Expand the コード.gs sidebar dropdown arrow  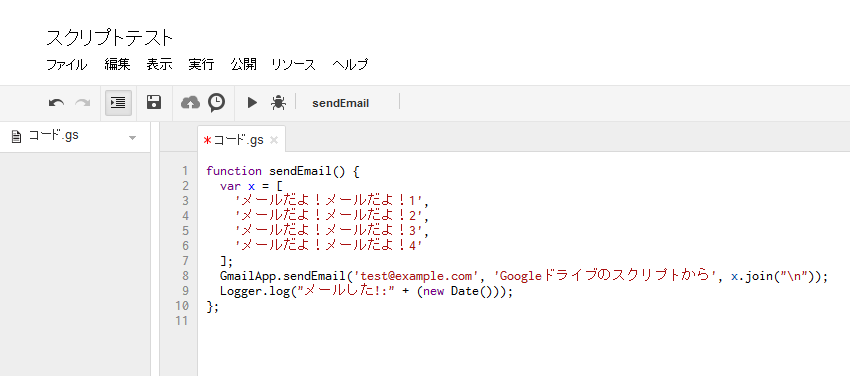(x=133, y=138)
